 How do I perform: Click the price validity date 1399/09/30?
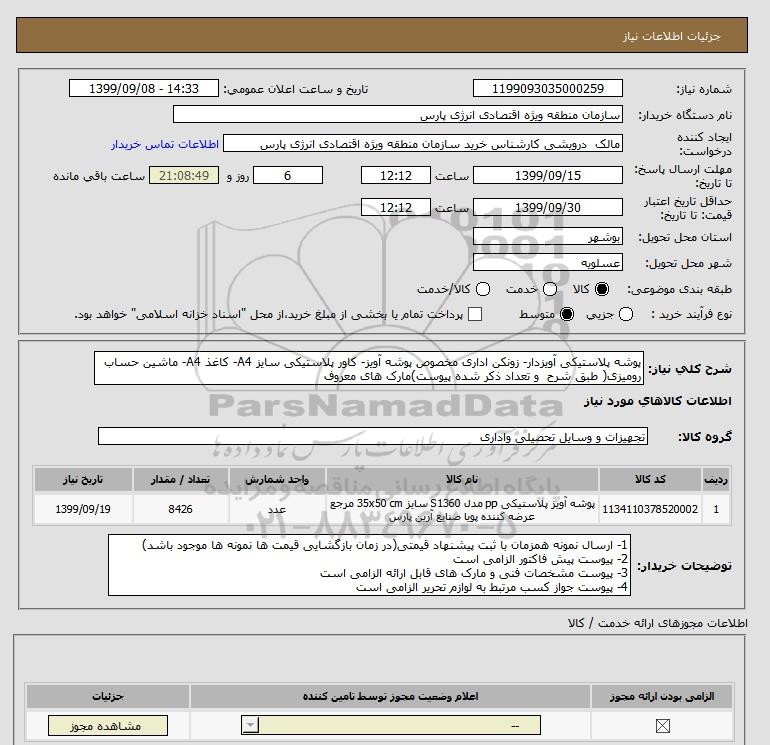point(548,207)
